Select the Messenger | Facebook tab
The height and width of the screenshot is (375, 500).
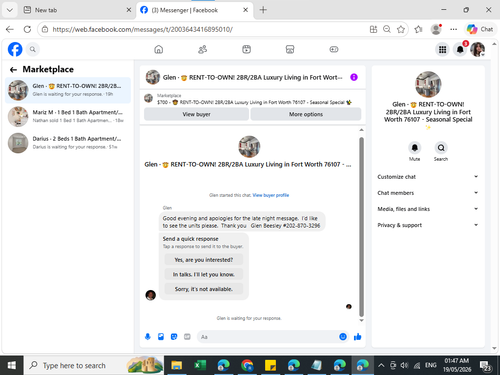[194, 10]
